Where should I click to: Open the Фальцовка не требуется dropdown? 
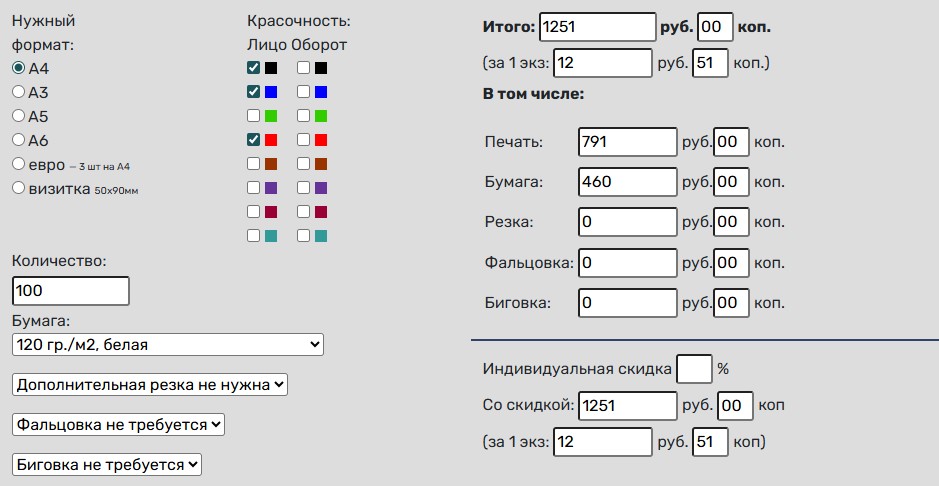click(119, 424)
